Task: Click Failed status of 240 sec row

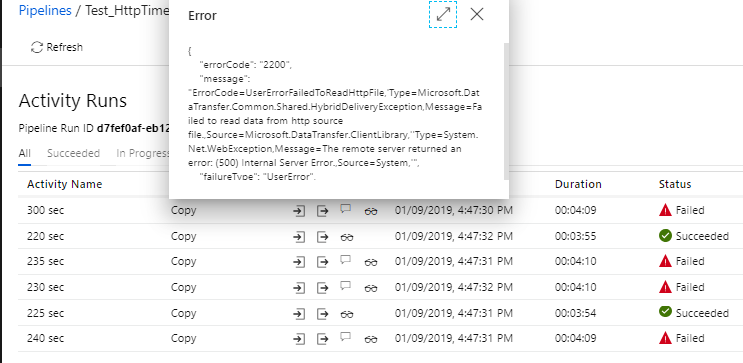Action: (x=681, y=338)
